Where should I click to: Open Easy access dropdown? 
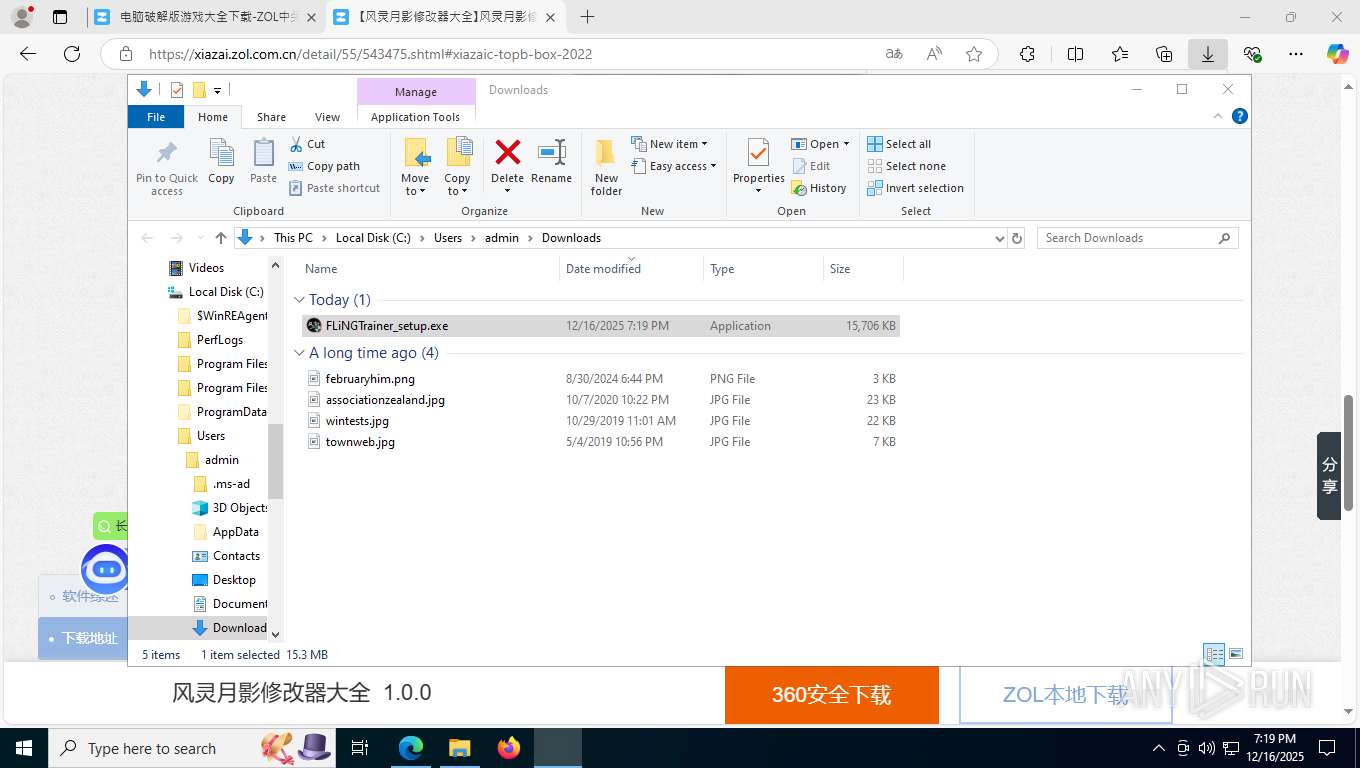tap(675, 166)
